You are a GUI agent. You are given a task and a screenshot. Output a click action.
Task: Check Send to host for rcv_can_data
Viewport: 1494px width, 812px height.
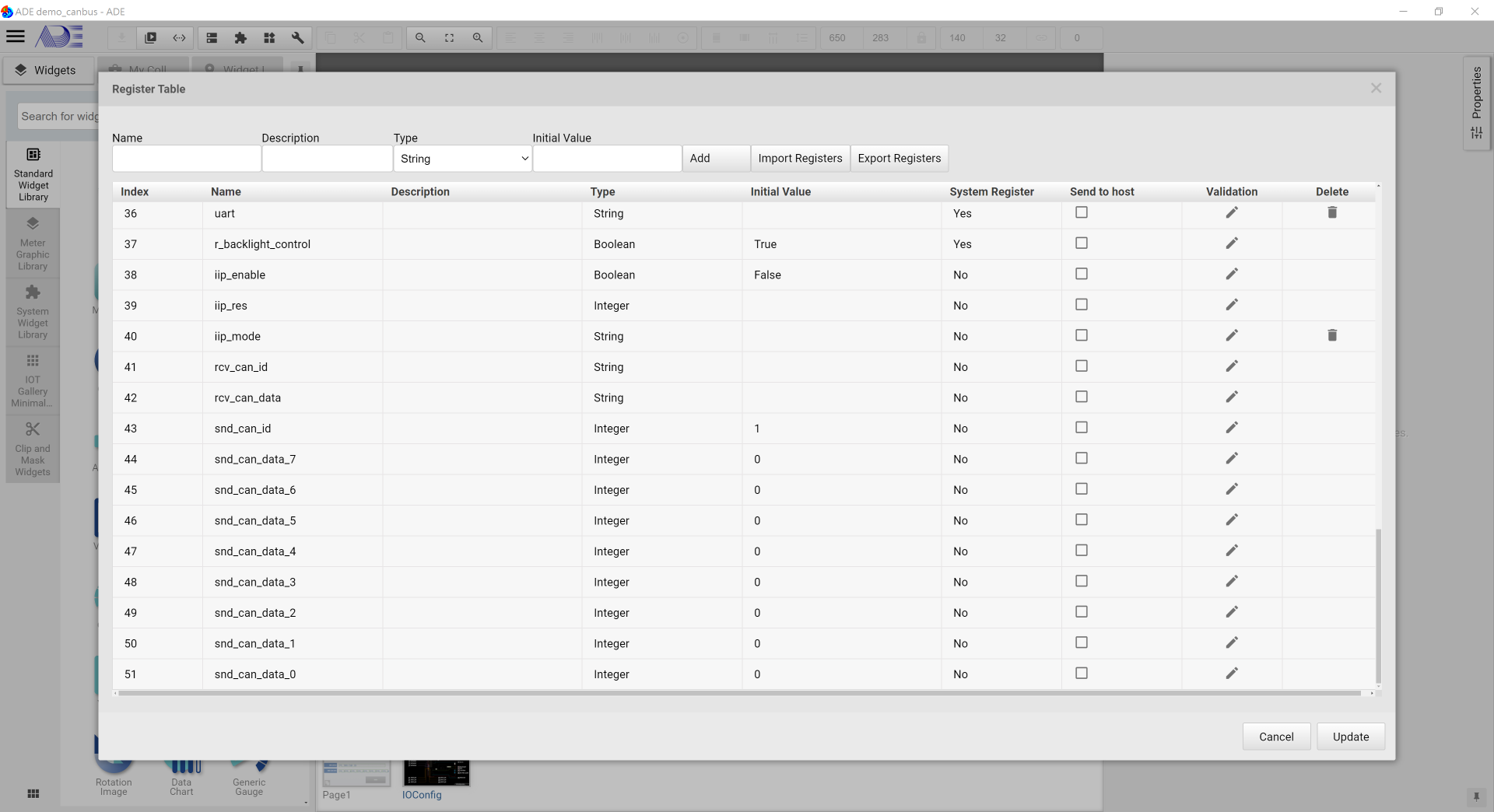click(x=1081, y=397)
